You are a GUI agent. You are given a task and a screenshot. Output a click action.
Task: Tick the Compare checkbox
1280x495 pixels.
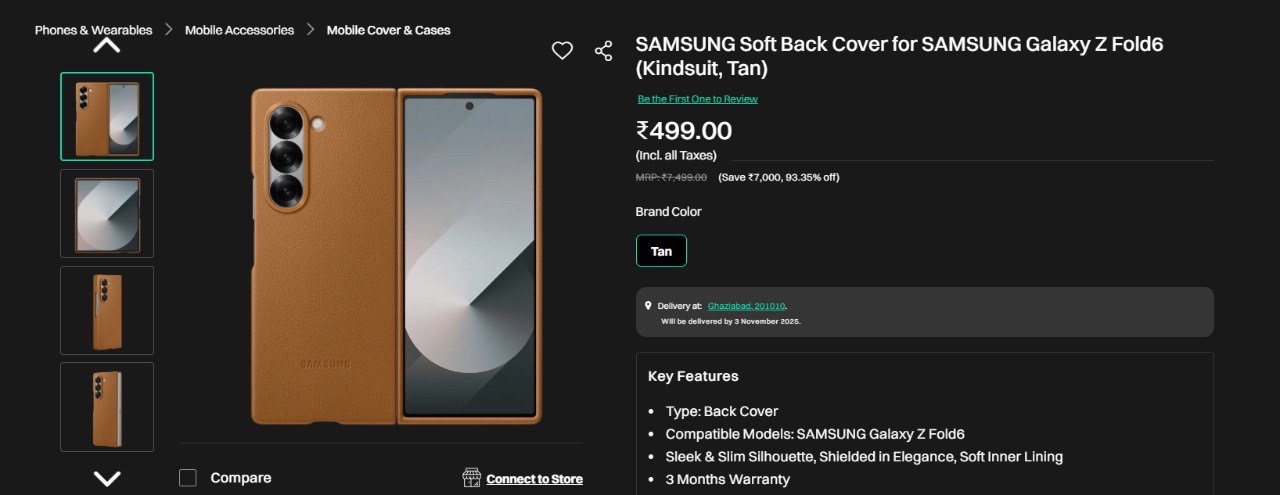click(188, 478)
